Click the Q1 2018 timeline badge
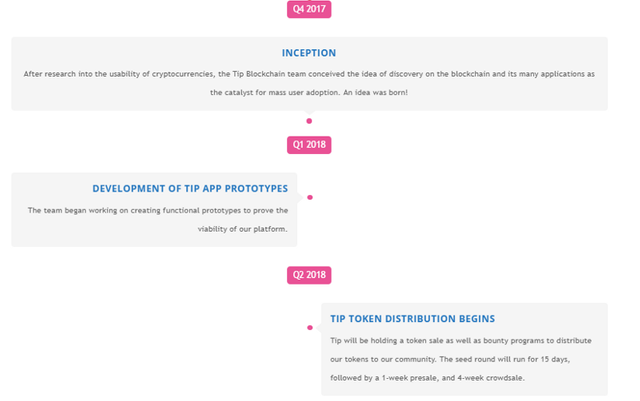The width and height of the screenshot is (640, 401). click(x=309, y=145)
